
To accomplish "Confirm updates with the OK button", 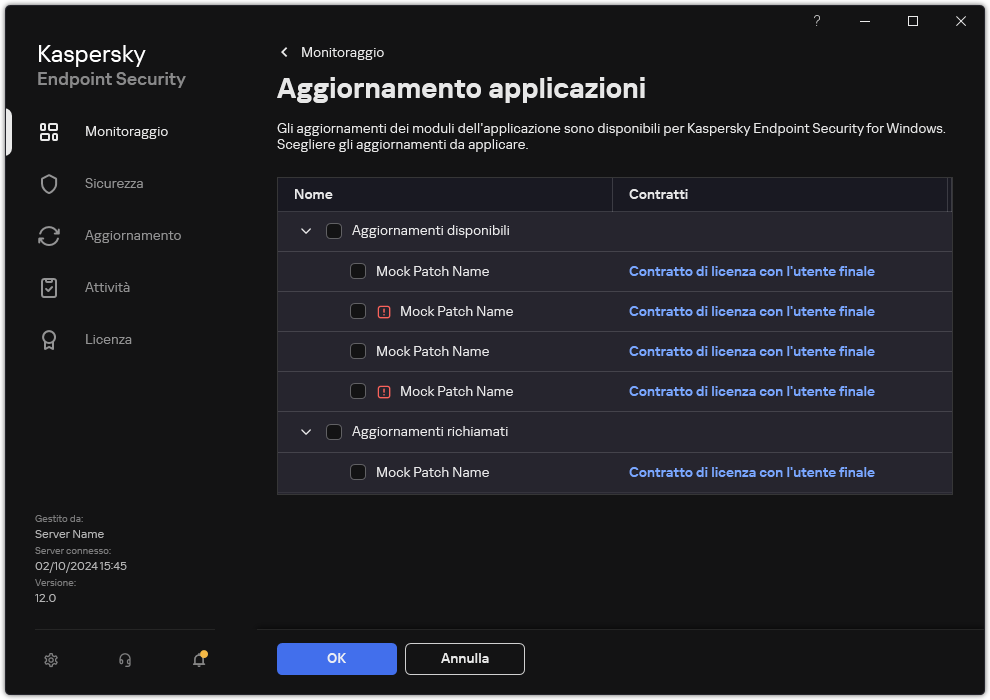I will click(336, 659).
